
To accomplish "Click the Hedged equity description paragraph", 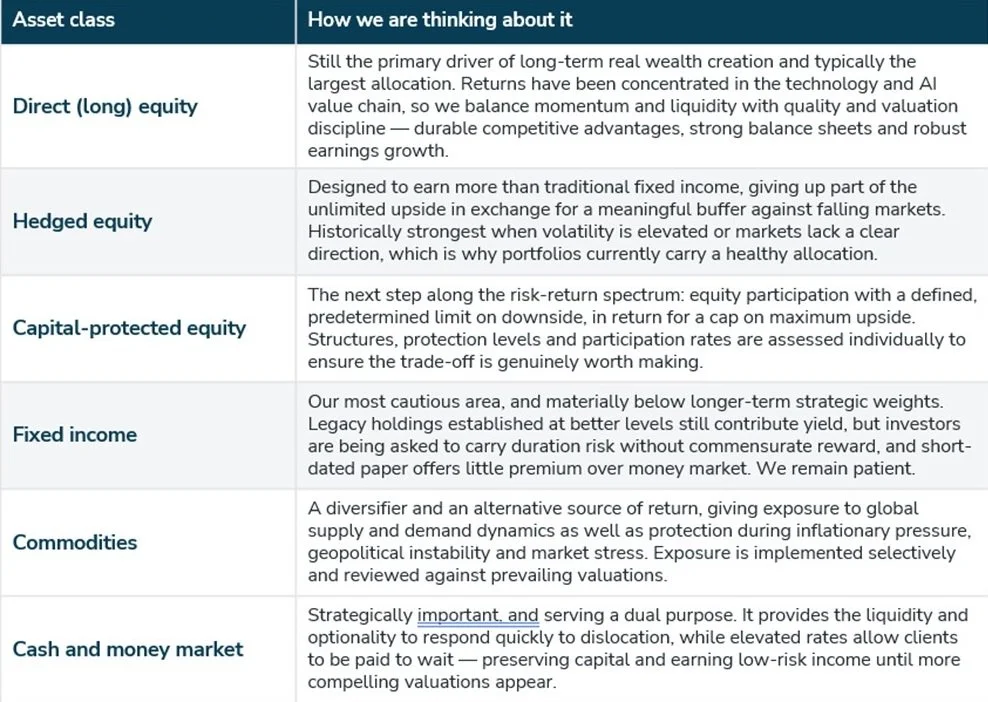I will click(626, 221).
